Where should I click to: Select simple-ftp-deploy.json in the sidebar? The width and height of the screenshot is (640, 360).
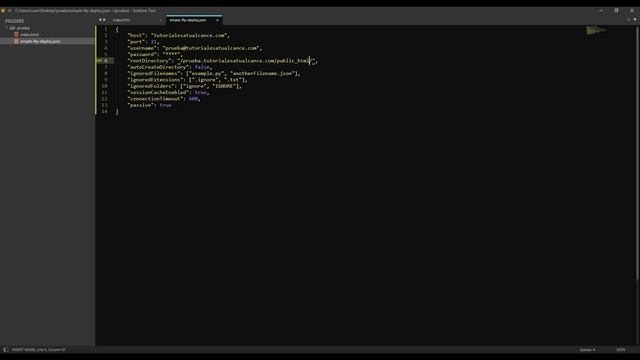pos(40,41)
